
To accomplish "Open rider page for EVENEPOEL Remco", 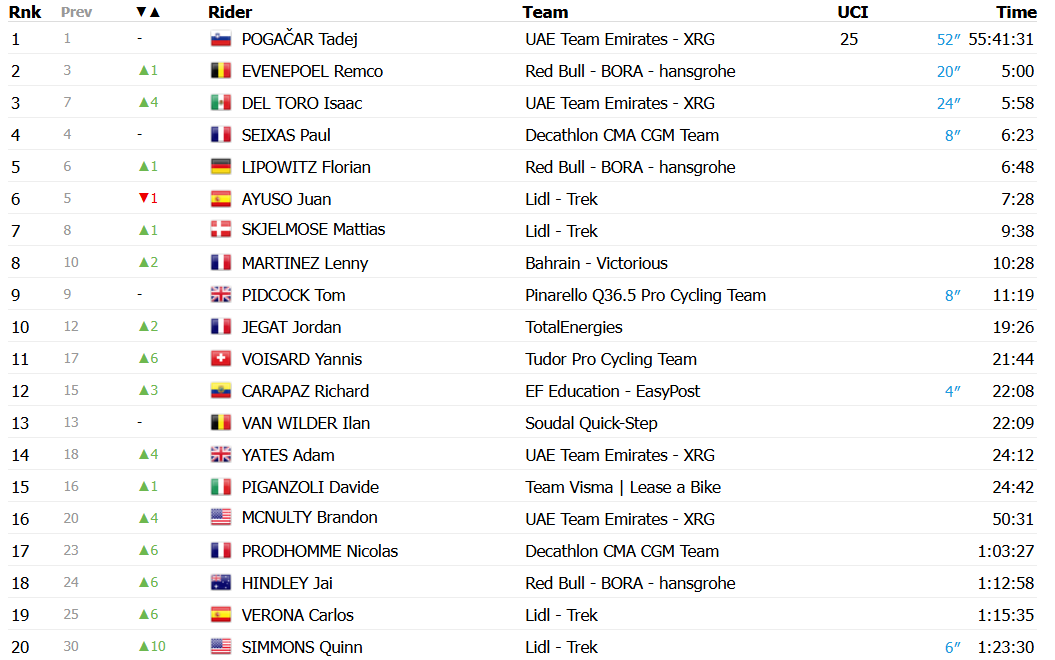I will click(x=312, y=71).
